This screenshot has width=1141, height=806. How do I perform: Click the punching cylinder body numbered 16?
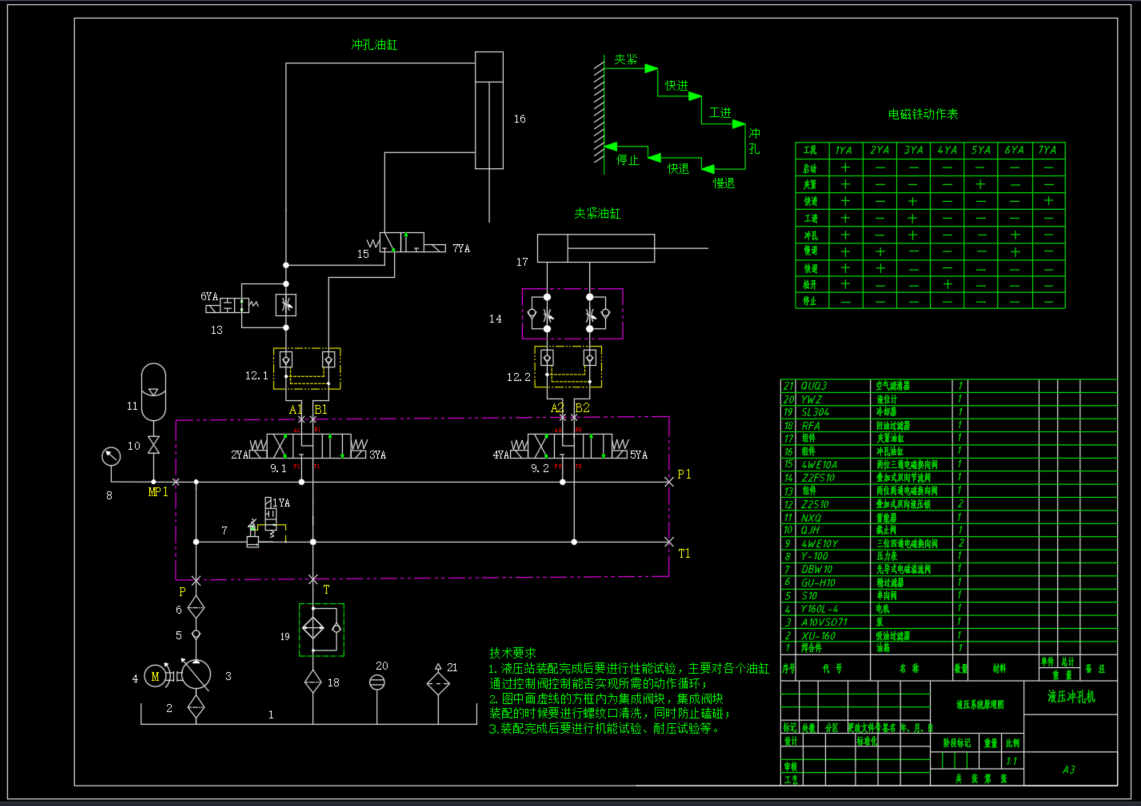point(489,110)
